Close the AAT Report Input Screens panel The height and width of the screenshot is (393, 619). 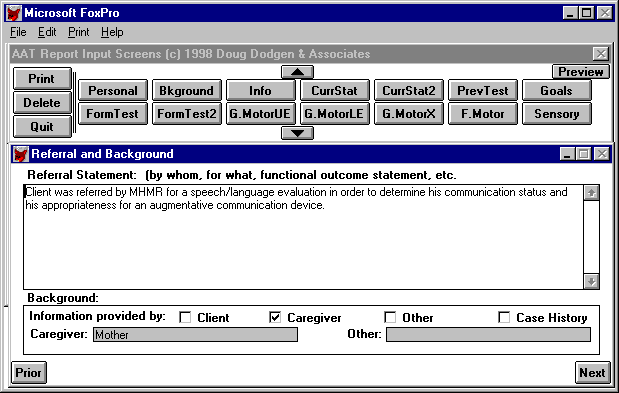(x=601, y=54)
